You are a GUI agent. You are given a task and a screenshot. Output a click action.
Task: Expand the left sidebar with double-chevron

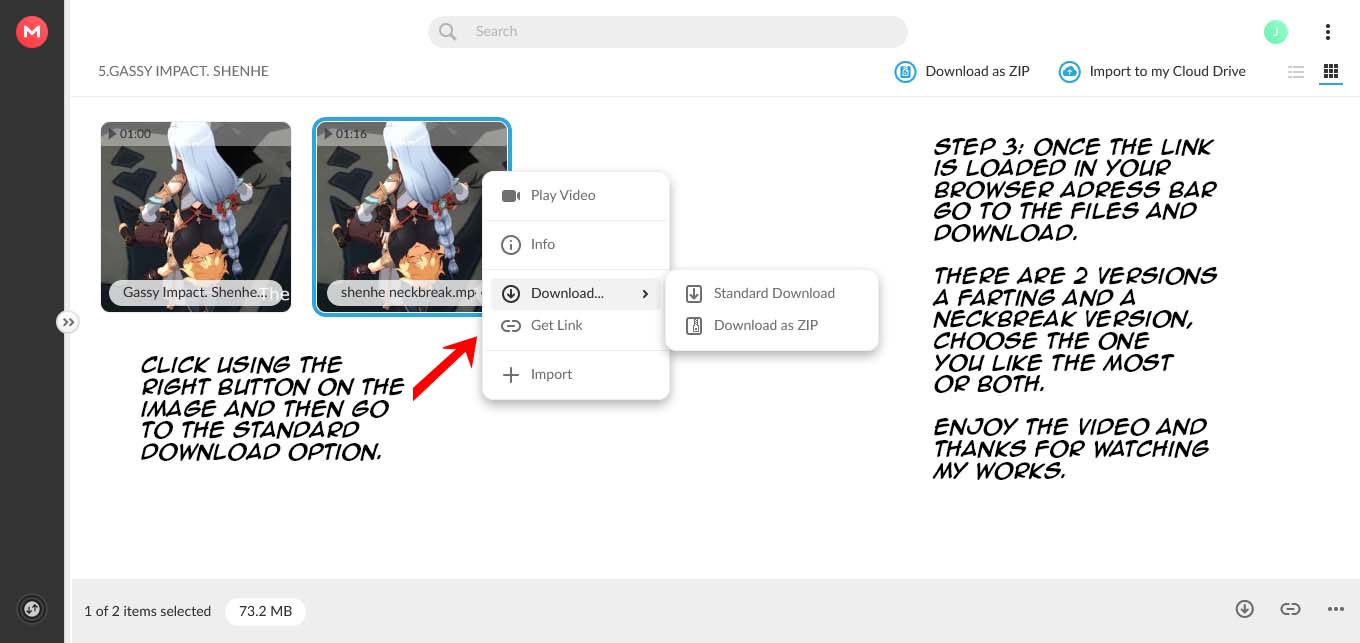[x=67, y=322]
